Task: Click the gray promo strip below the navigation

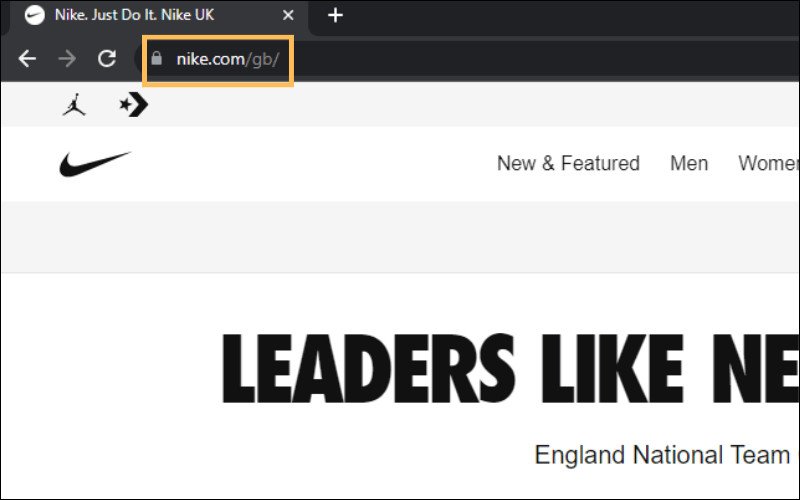Action: tap(400, 237)
